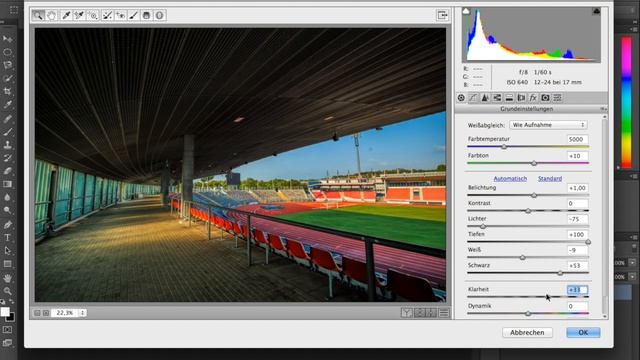The image size is (640, 360).
Task: Click the Farbton value field
Action: (x=577, y=156)
